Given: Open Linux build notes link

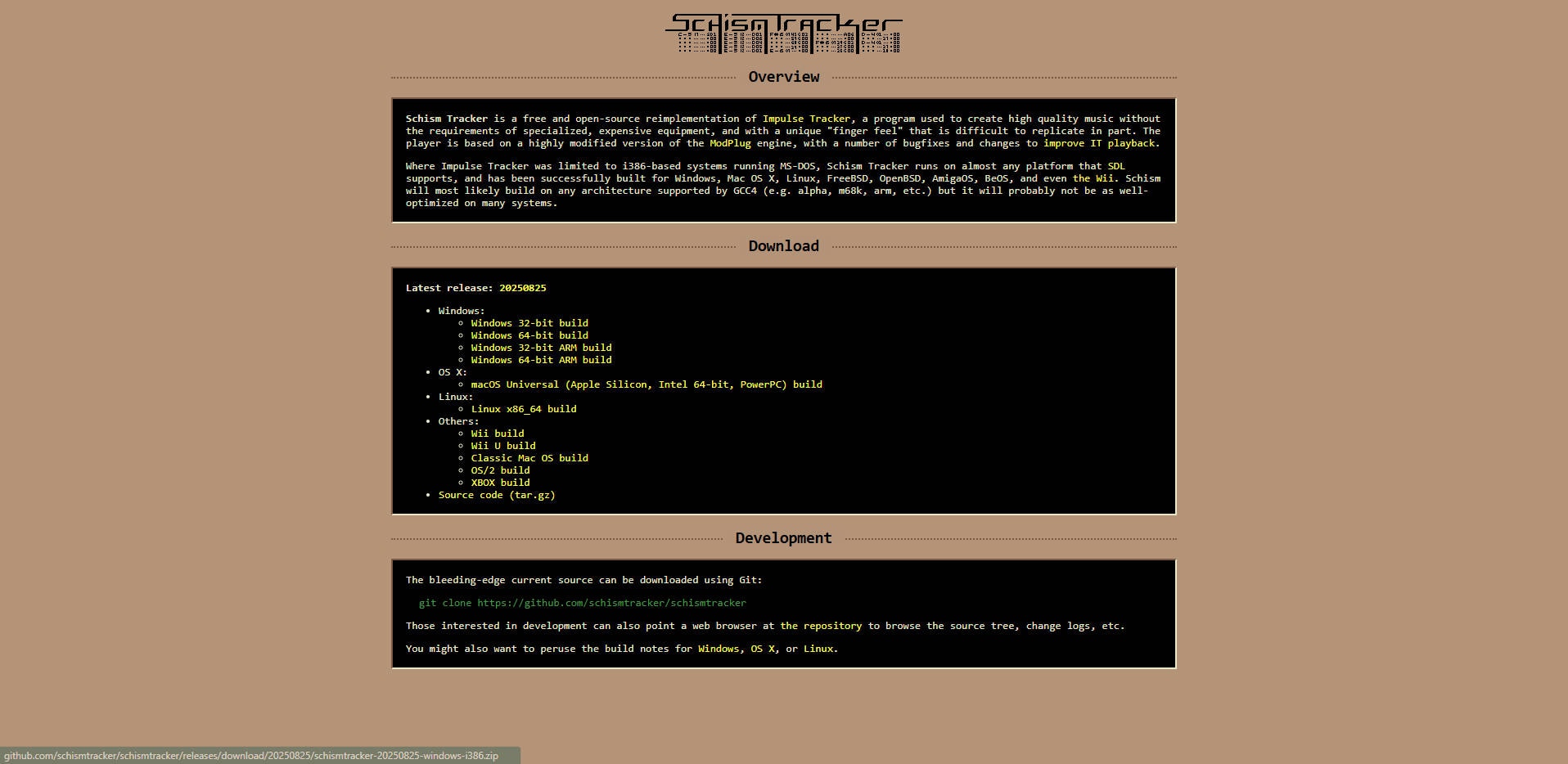Looking at the screenshot, I should [818, 649].
